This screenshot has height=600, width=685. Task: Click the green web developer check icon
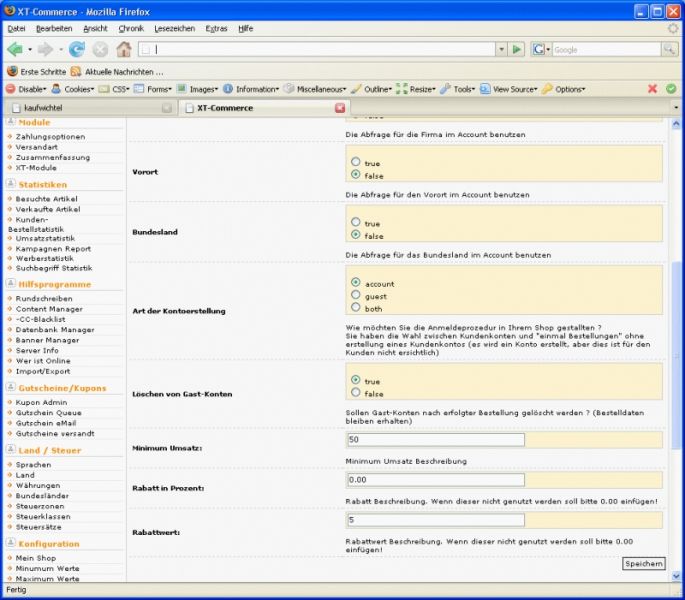[x=671, y=89]
